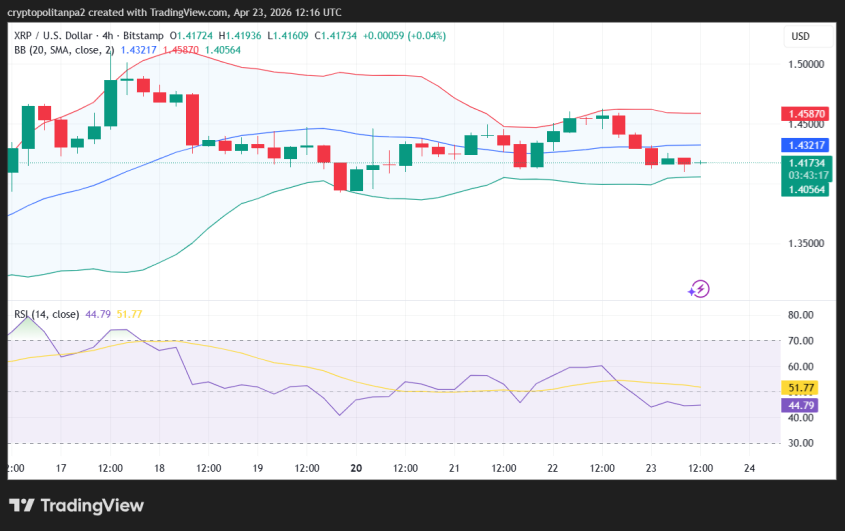This screenshot has width=845, height=531.
Task: Click the 1.35000 price axis level
Action: pyautogui.click(x=806, y=243)
